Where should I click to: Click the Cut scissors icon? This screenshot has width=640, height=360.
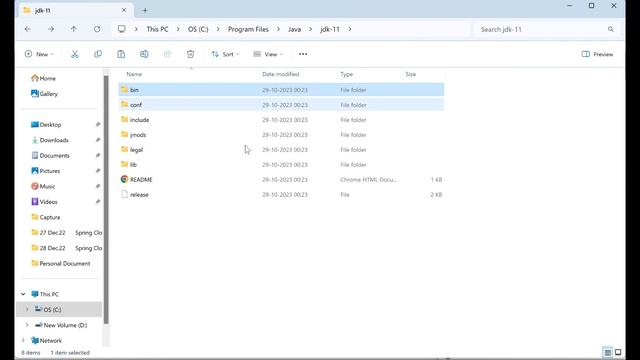75,54
